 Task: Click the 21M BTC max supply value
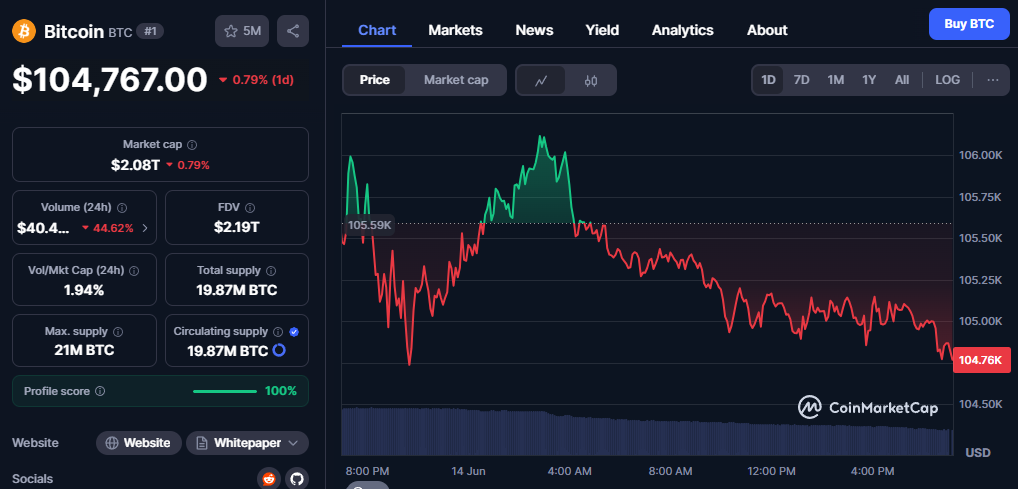coord(84,351)
